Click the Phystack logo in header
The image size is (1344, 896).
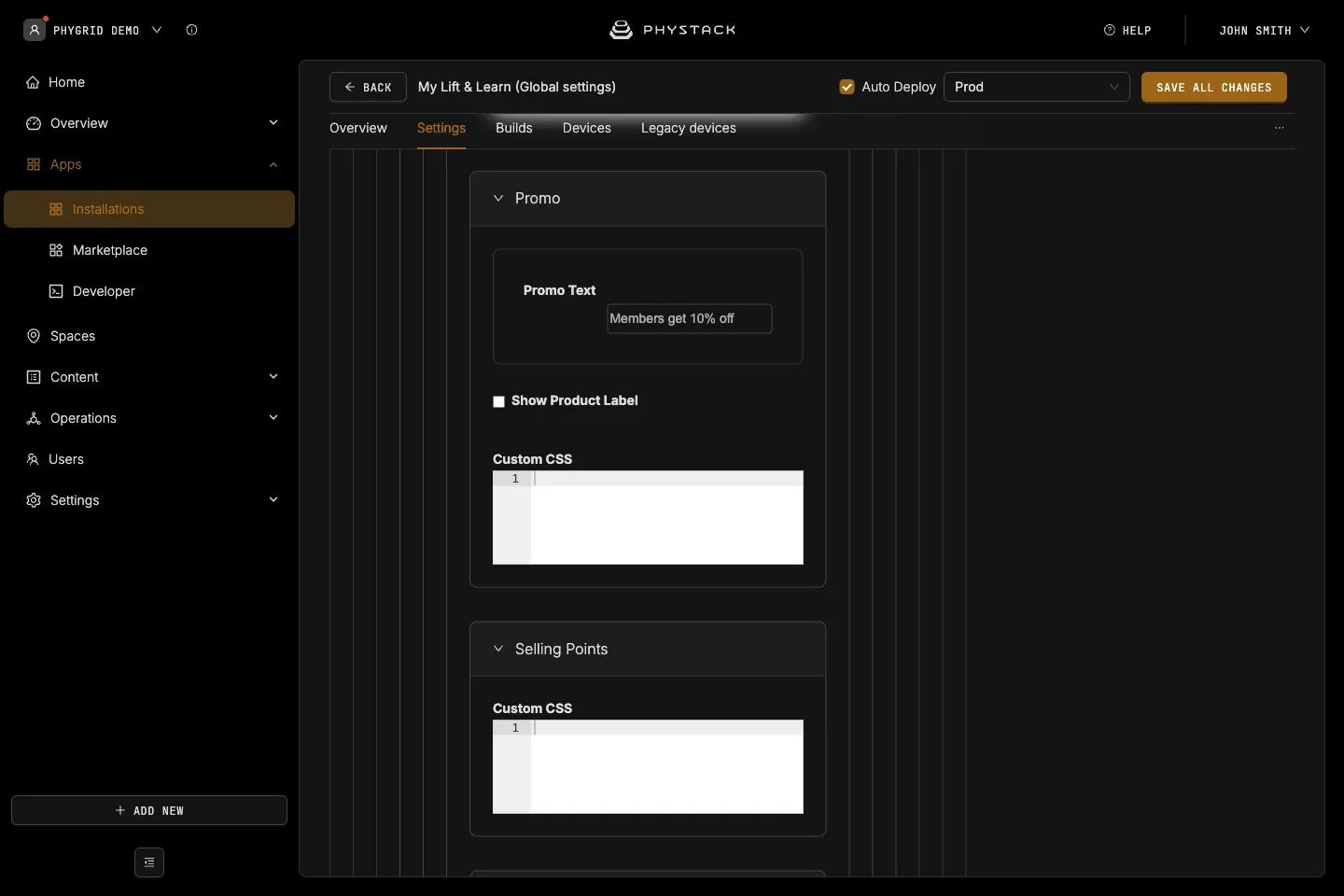click(672, 30)
